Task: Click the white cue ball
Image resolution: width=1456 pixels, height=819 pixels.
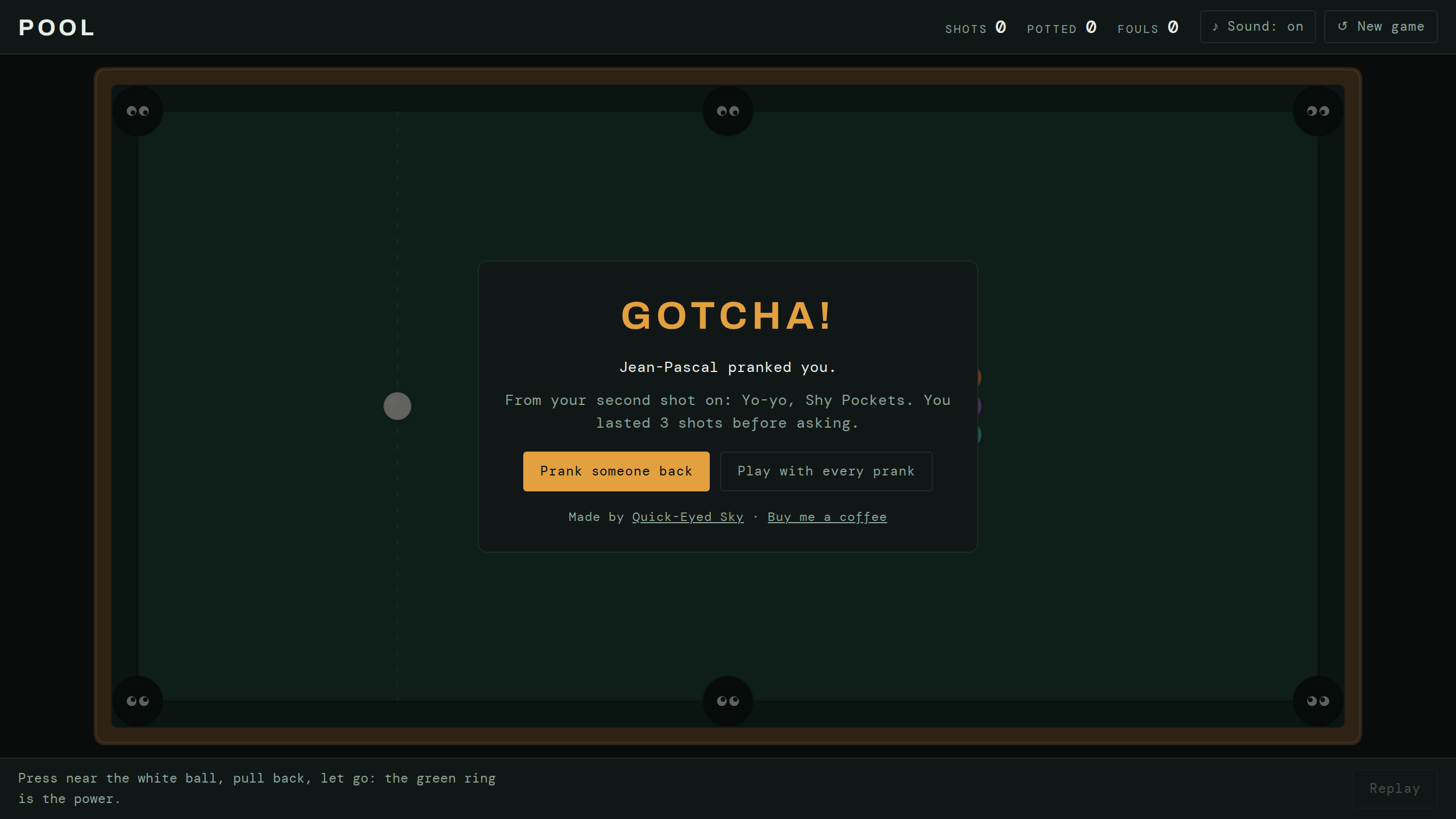Action: (397, 406)
